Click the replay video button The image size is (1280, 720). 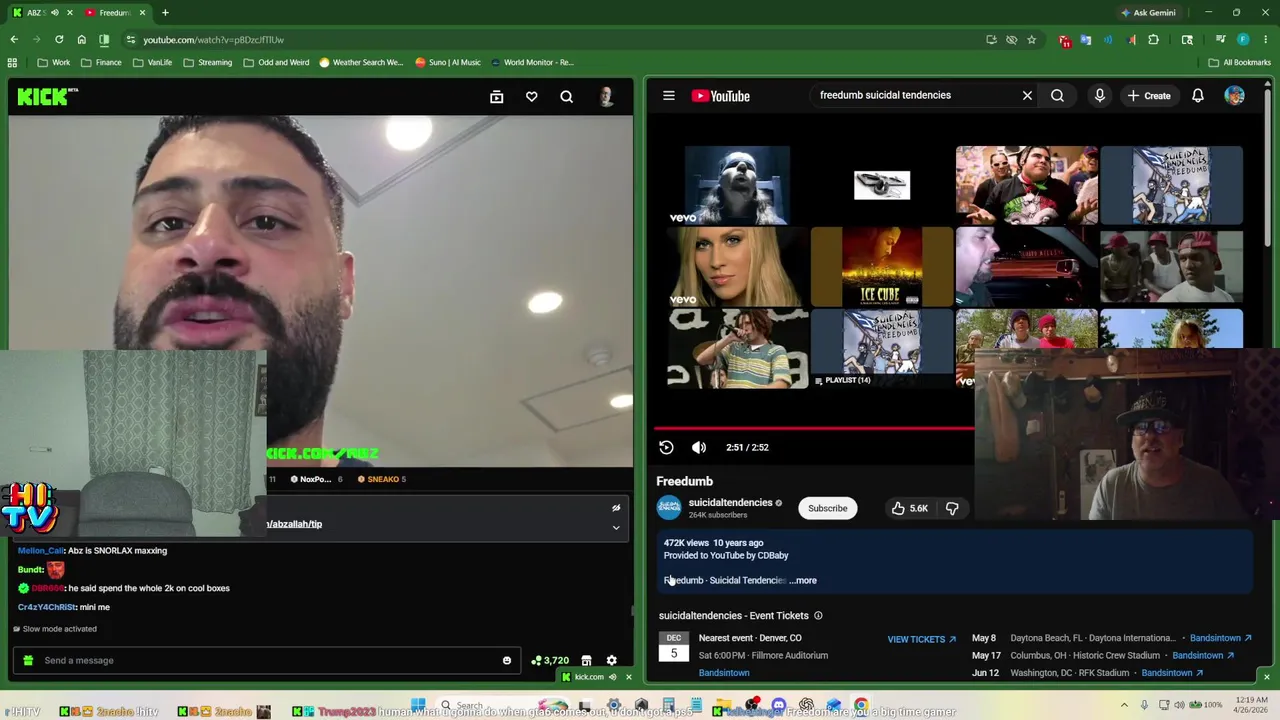click(x=666, y=448)
